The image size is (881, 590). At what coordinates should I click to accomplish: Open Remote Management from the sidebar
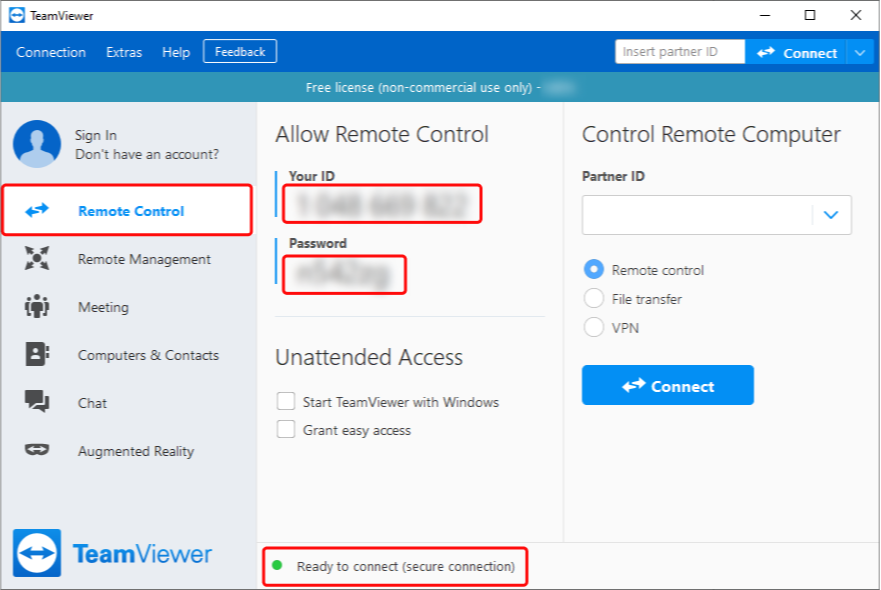click(36, 258)
